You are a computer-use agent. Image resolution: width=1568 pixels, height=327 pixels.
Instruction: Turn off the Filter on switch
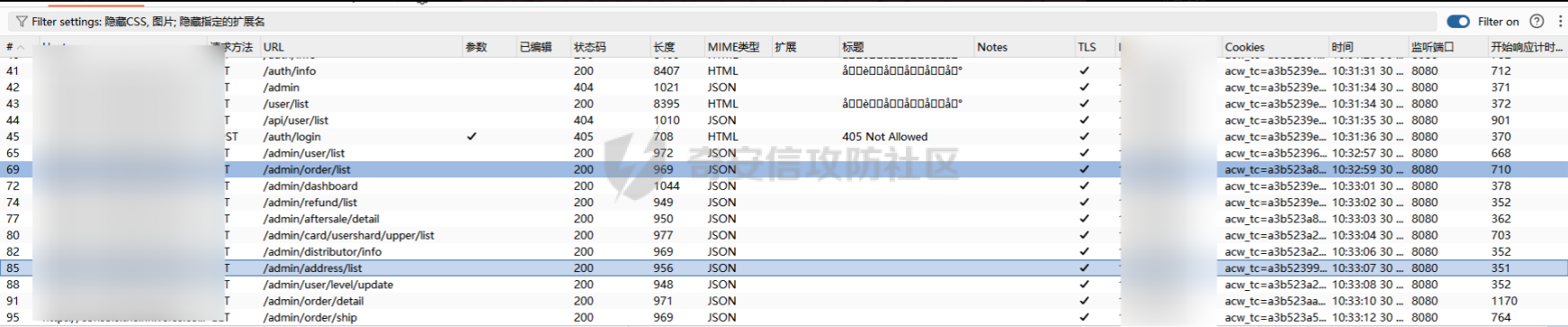pyautogui.click(x=1458, y=22)
